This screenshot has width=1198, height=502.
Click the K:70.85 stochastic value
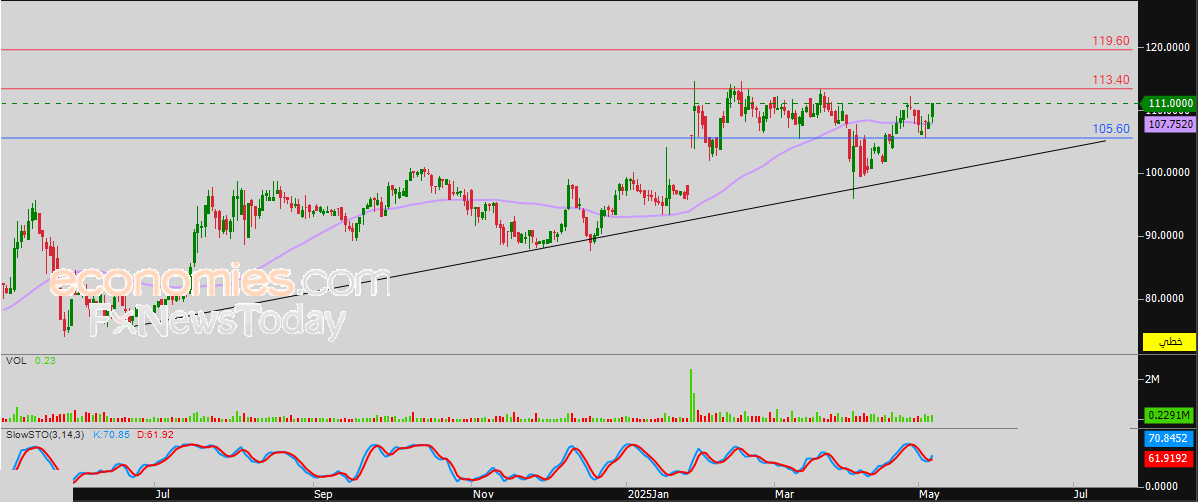(x=110, y=434)
